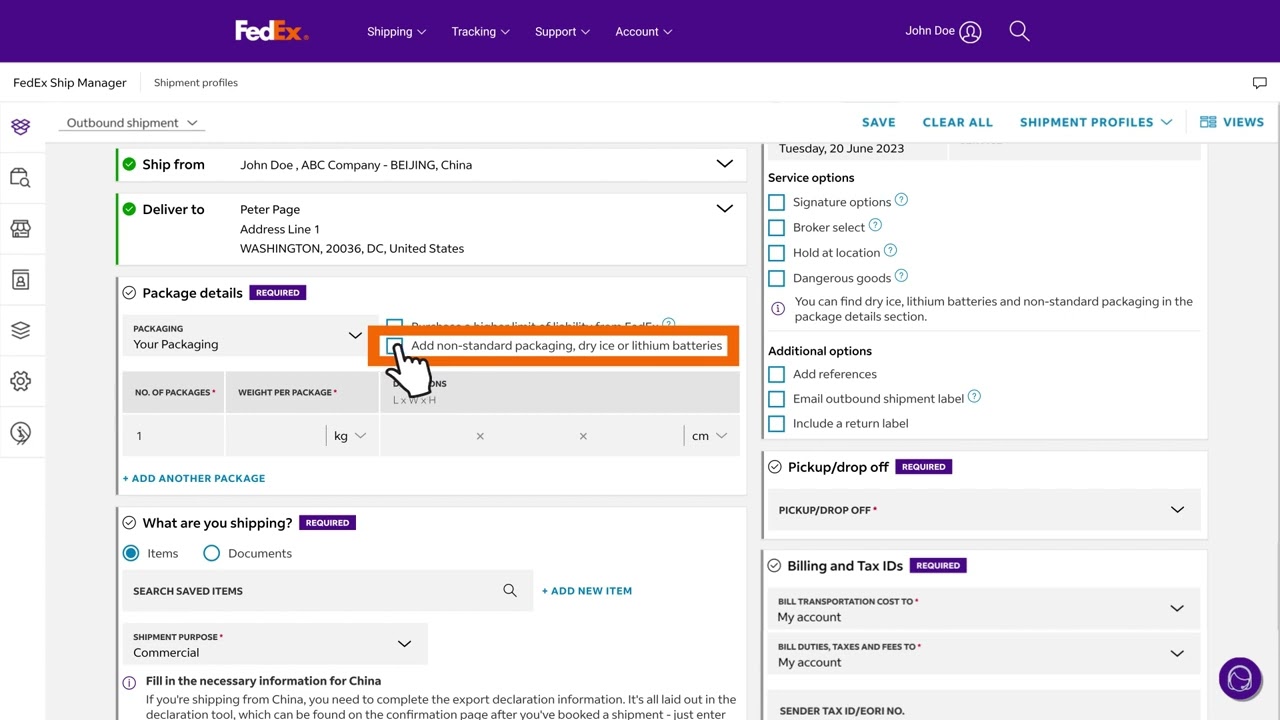Click the address book sidebar icon
The width and height of the screenshot is (1280, 720).
[x=21, y=280]
